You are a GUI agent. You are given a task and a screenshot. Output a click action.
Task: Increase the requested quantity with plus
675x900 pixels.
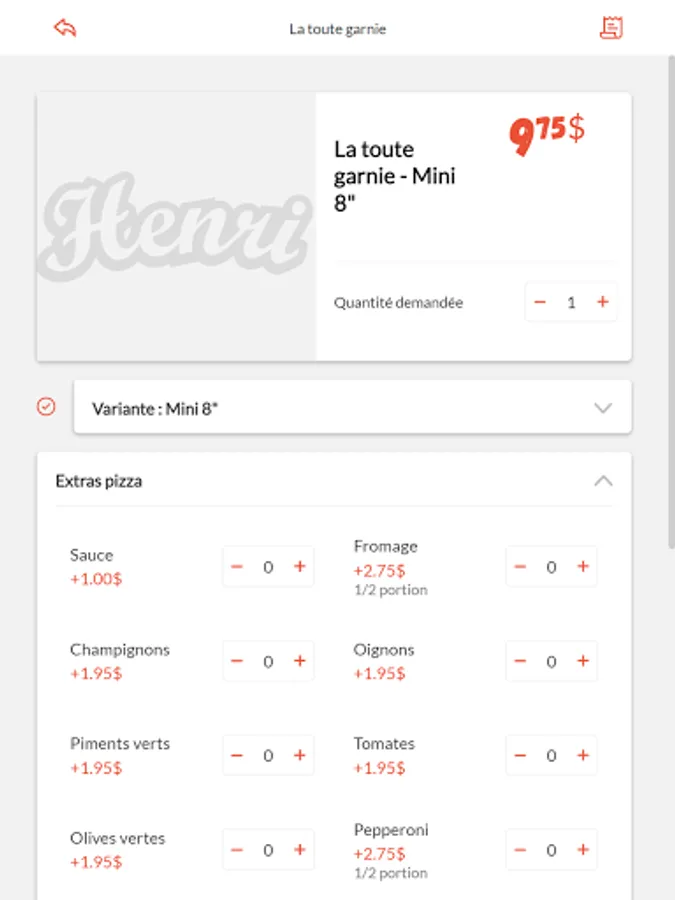coord(602,302)
